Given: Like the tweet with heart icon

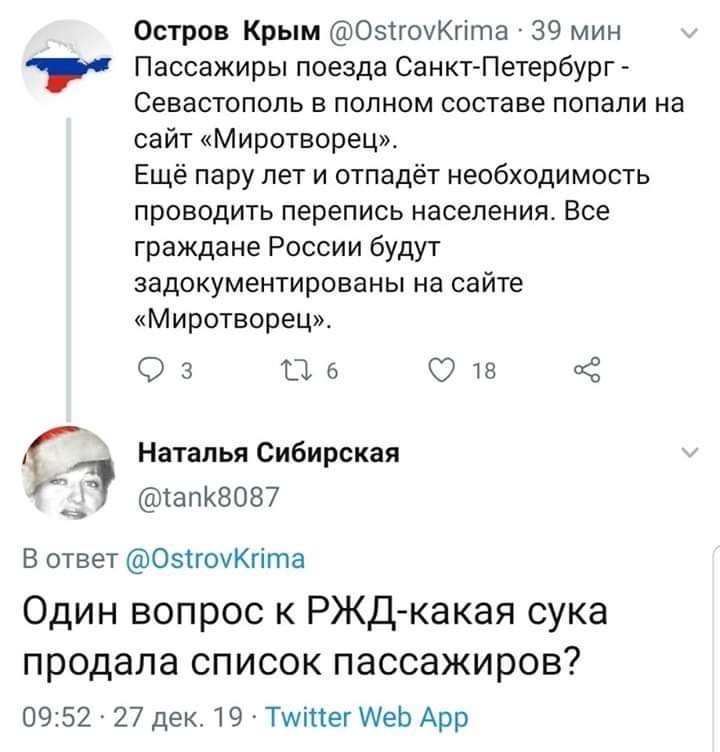Looking at the screenshot, I should tap(441, 370).
